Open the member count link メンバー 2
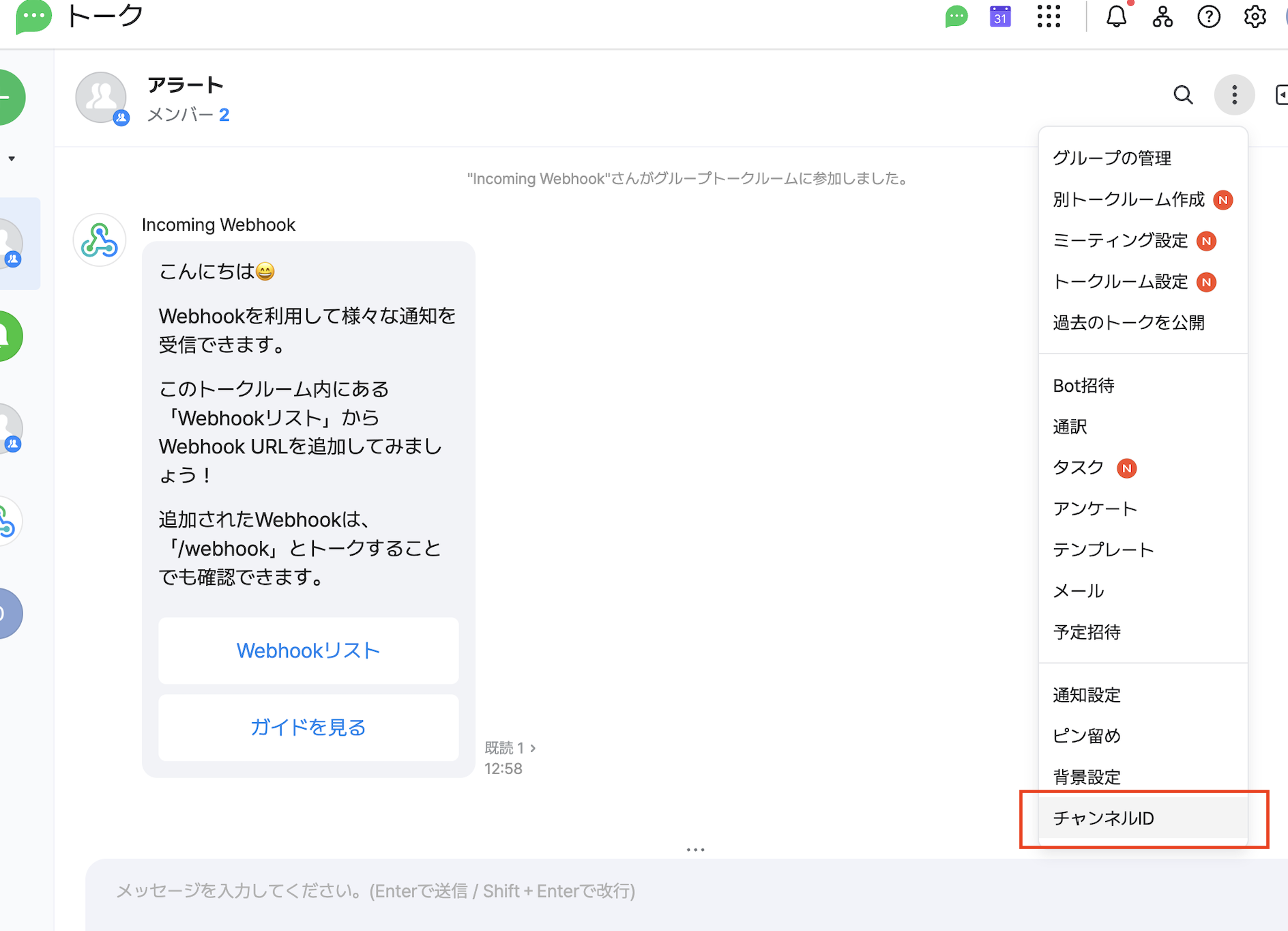Viewport: 1288px width, 931px height. pos(188,115)
